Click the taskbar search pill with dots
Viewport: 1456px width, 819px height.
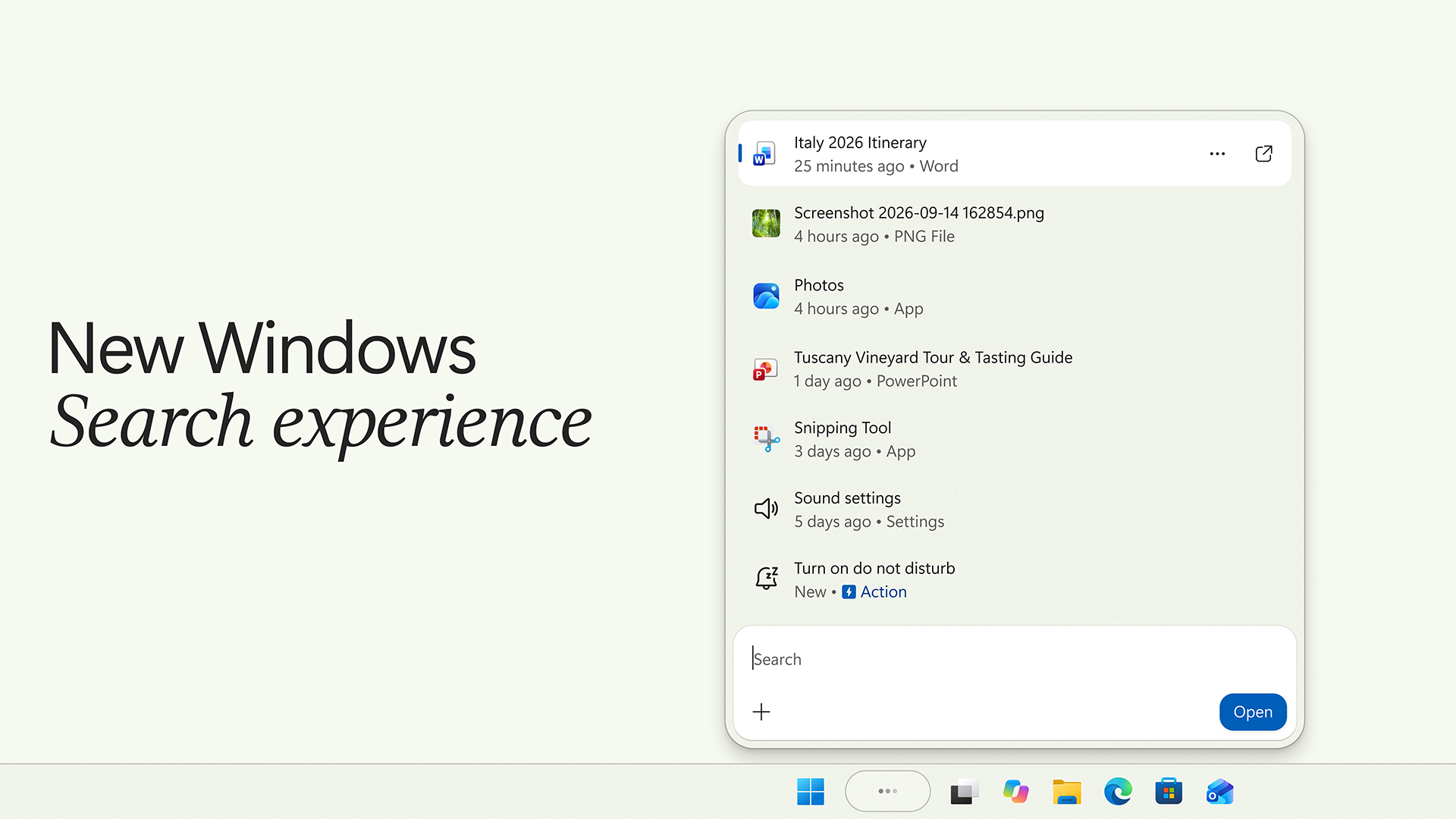tap(887, 791)
